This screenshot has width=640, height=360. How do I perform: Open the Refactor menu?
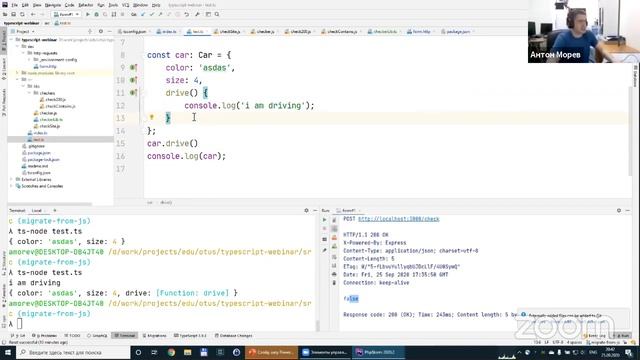coord(86,5)
